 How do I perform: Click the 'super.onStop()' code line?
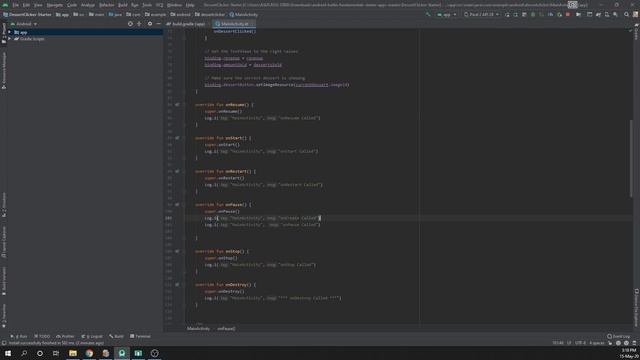tap(221, 258)
